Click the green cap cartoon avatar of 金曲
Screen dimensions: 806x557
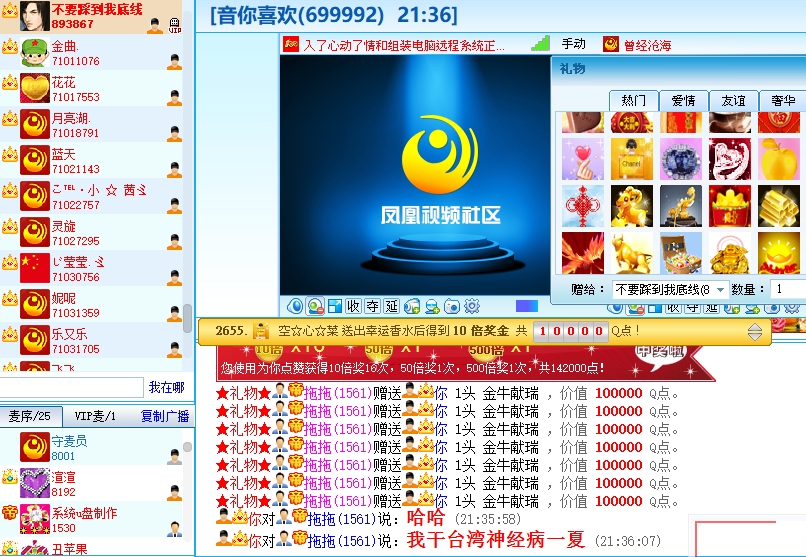[35, 52]
